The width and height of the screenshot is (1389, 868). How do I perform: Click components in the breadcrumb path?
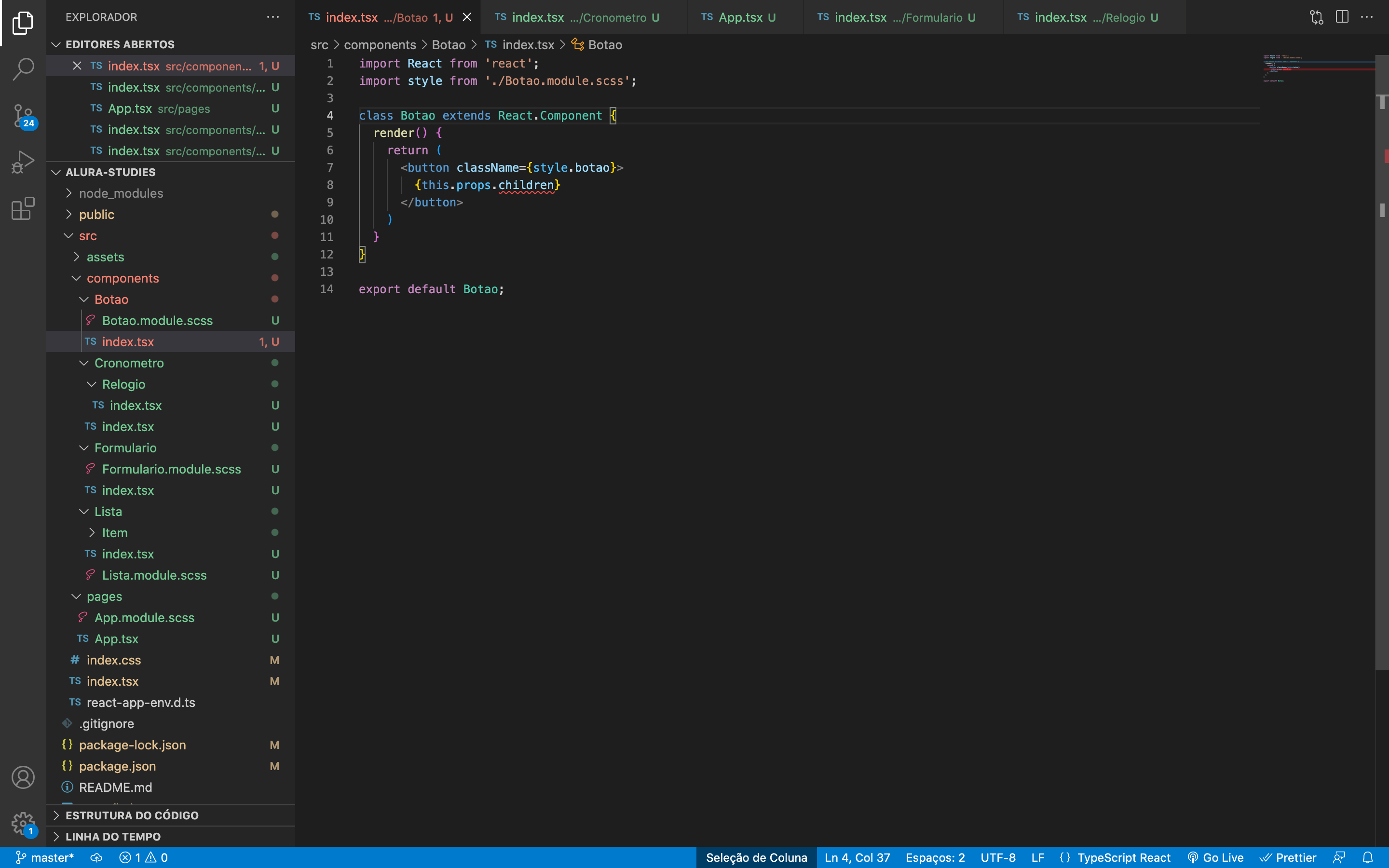coord(380,45)
